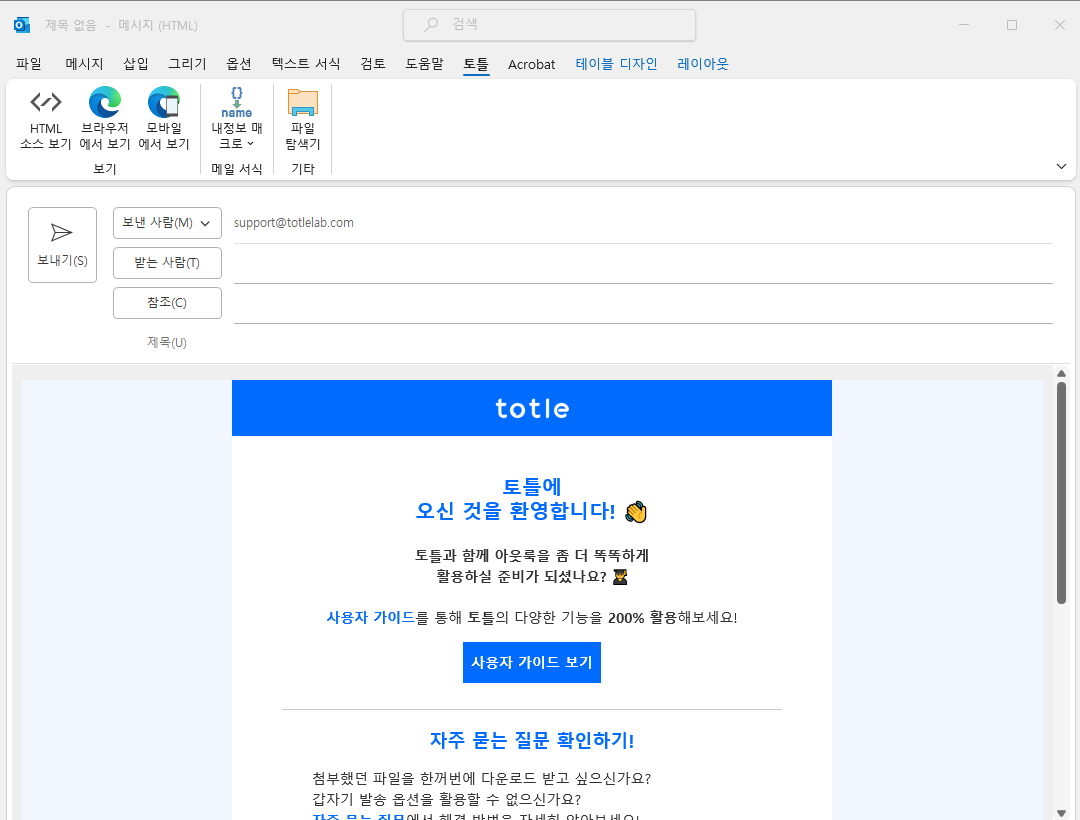The width and height of the screenshot is (1080, 820).
Task: Click the scroll down arrow
Action: 1061,814
